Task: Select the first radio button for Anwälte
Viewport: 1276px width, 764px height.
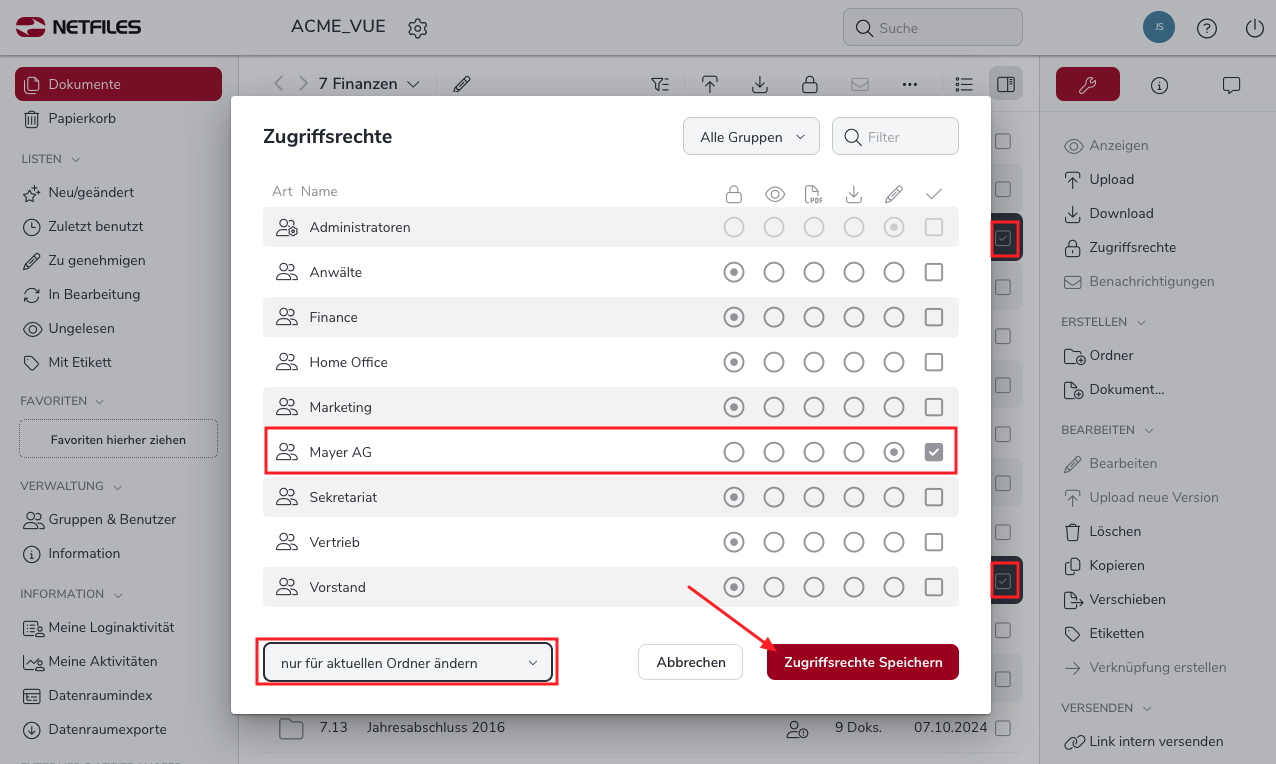Action: pyautogui.click(x=734, y=272)
